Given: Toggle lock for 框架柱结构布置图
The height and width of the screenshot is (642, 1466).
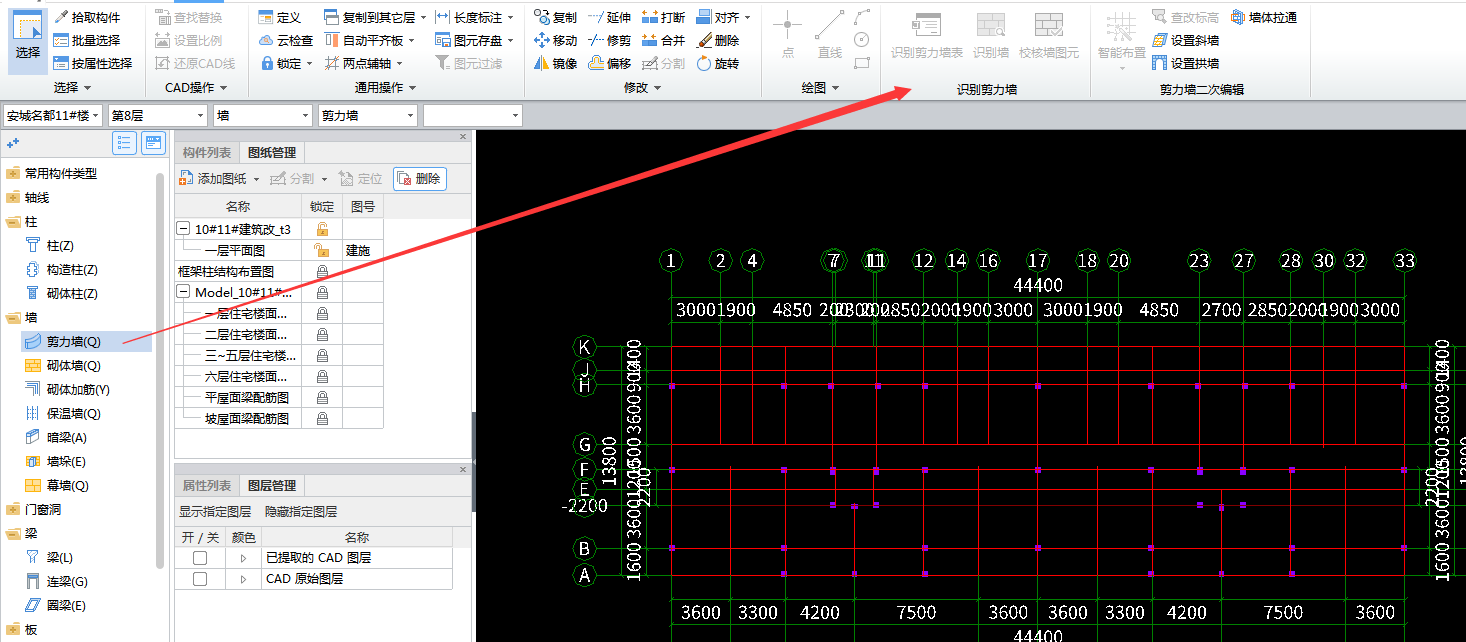Looking at the screenshot, I should [x=322, y=271].
